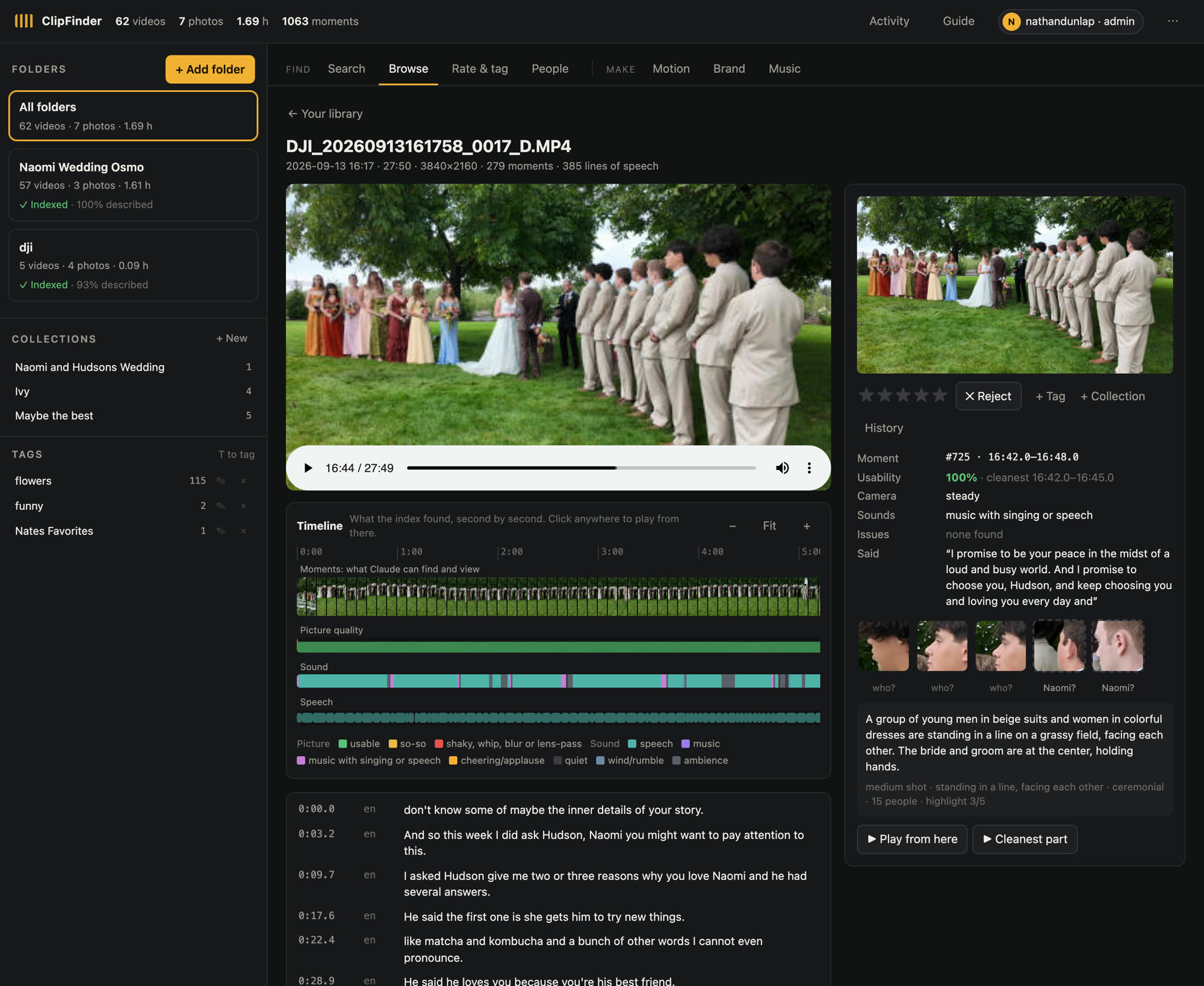Click the Moments thumbnail strip in timeline
This screenshot has height=986, width=1204.
pos(558,597)
